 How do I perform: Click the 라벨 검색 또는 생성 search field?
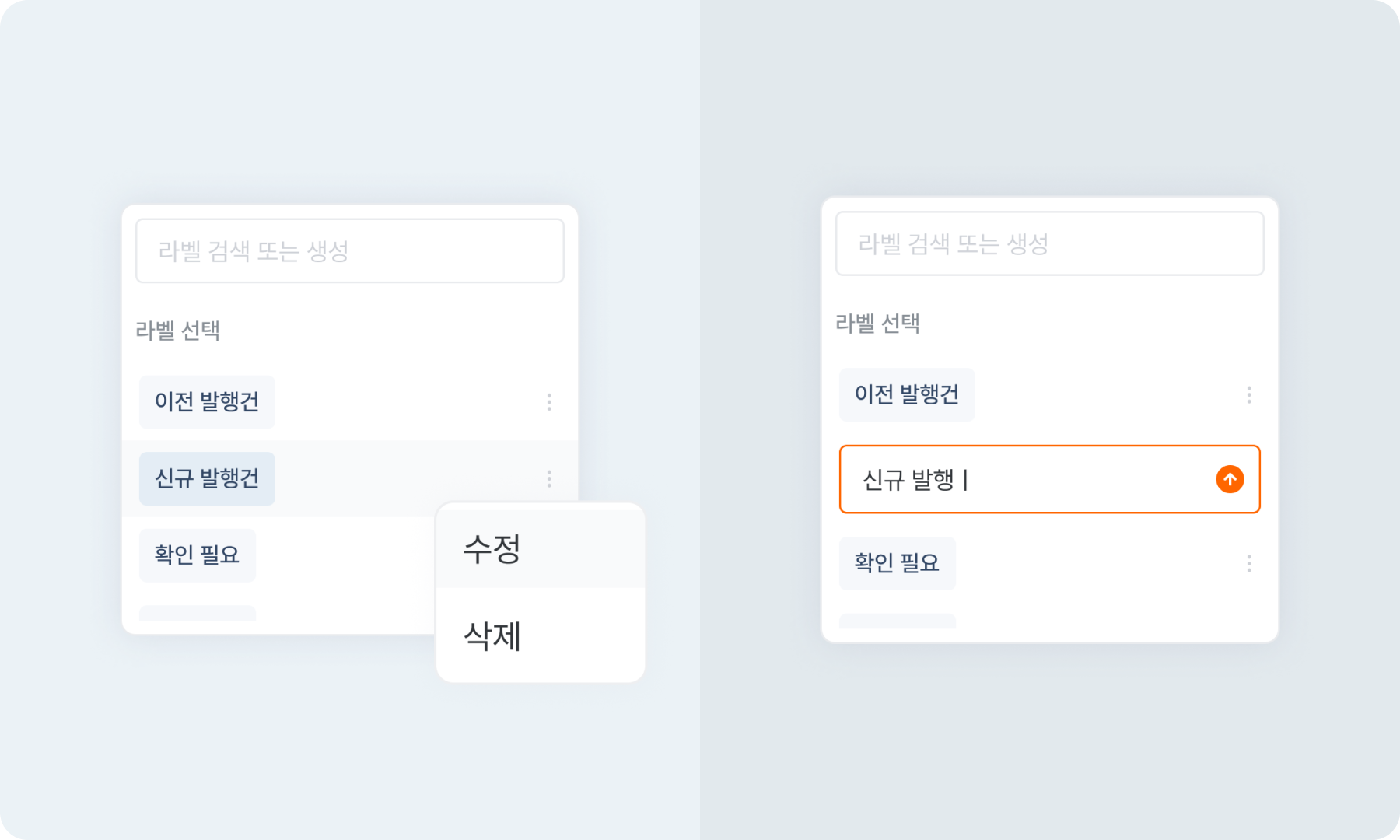[350, 250]
